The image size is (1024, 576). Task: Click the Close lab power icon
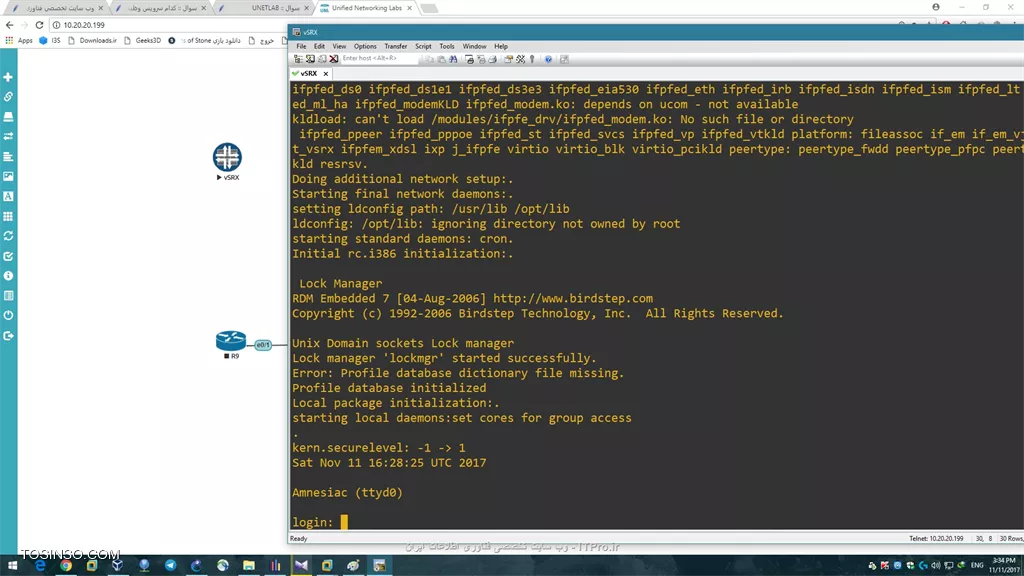pyautogui.click(x=8, y=314)
